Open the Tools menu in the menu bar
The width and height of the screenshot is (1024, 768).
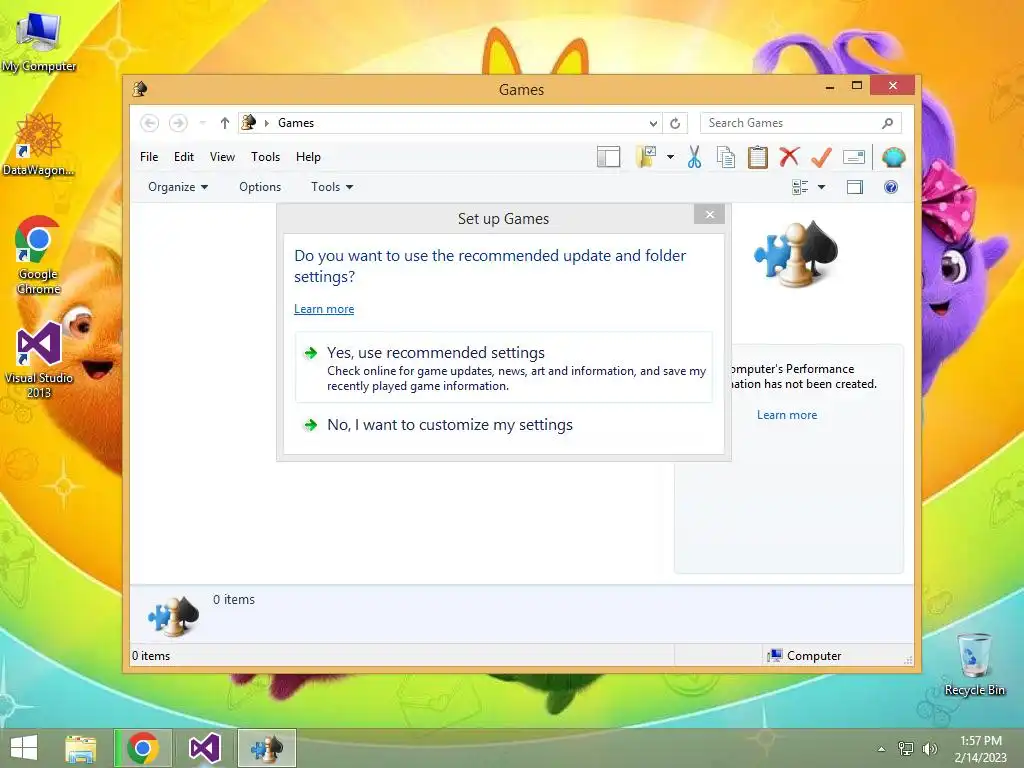click(x=265, y=157)
